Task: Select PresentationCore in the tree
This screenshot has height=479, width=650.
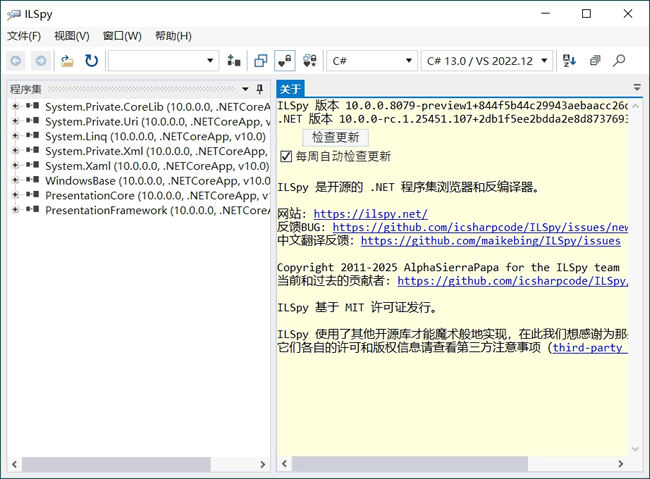Action: point(158,195)
